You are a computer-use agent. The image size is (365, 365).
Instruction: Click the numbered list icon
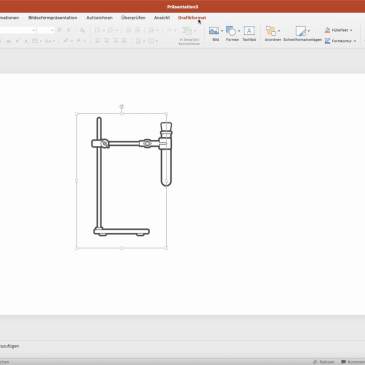pyautogui.click(x=111, y=30)
